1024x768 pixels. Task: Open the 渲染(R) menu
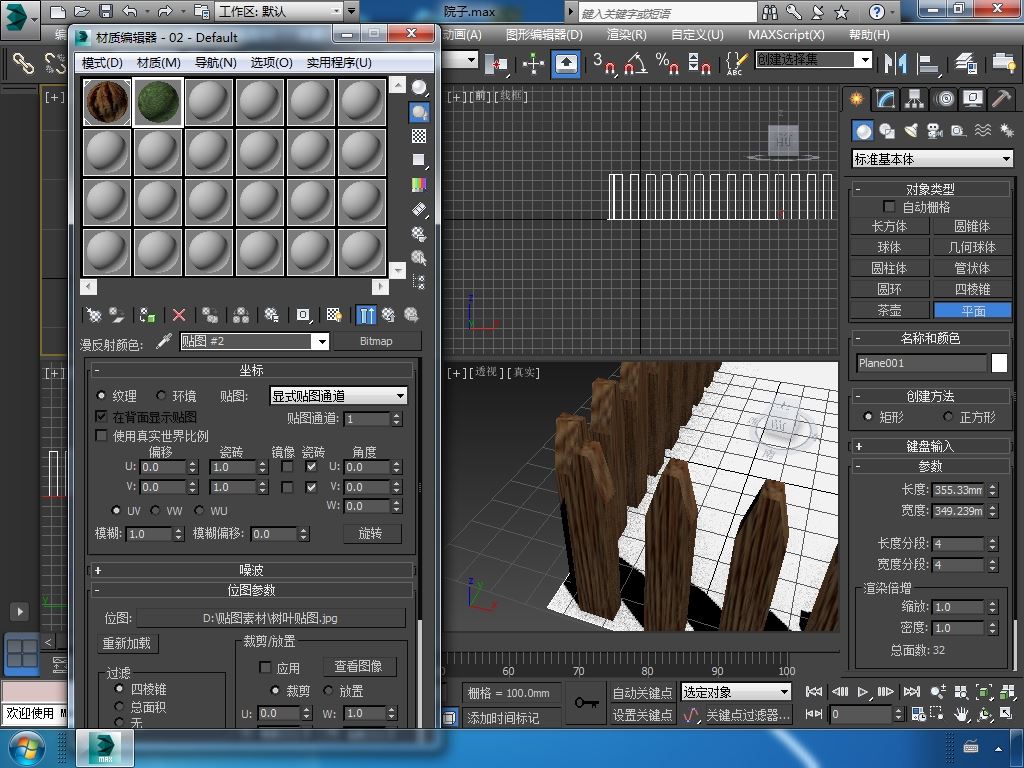(x=626, y=34)
